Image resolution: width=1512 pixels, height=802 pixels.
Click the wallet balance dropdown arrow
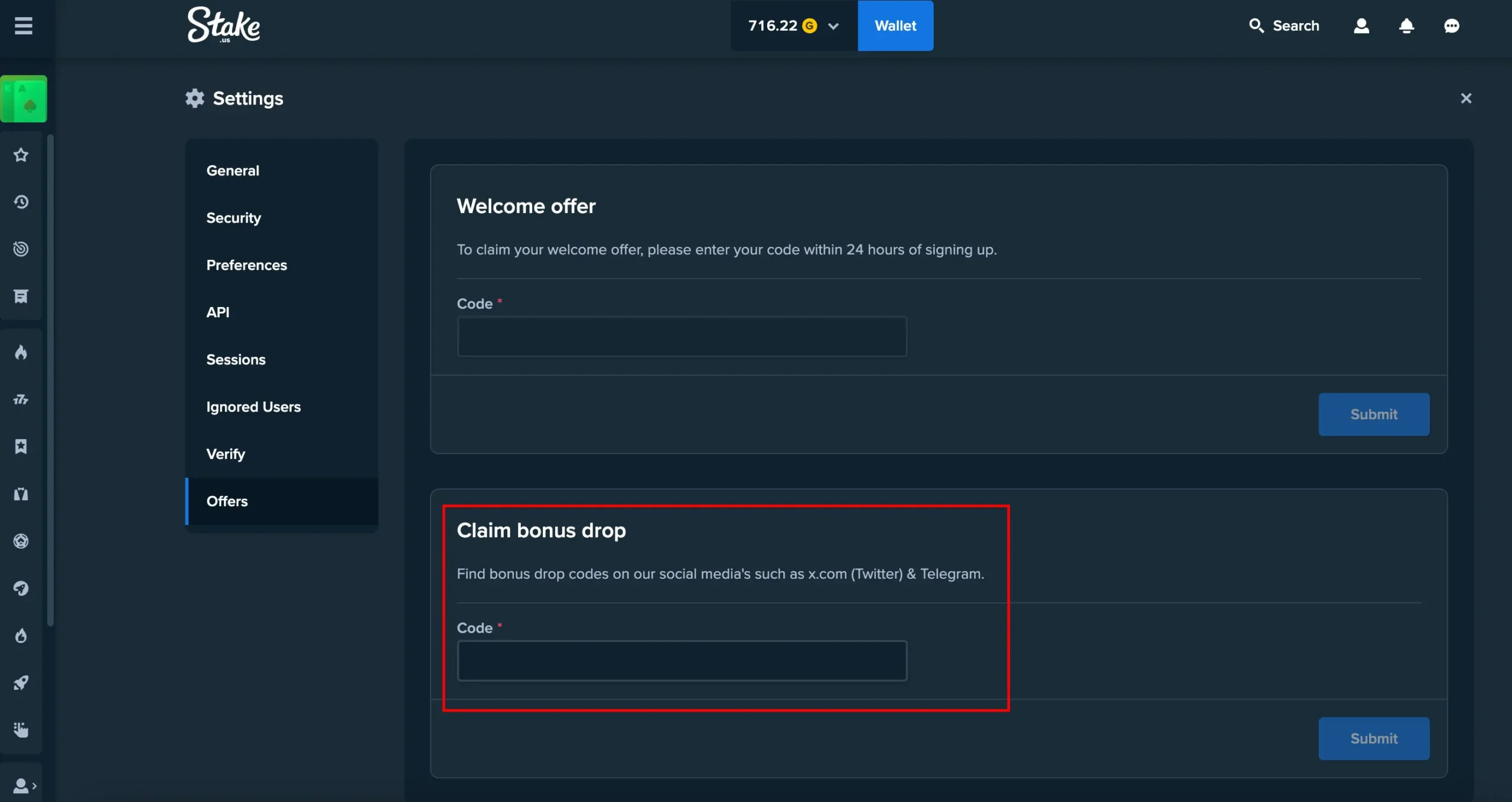pos(834,26)
